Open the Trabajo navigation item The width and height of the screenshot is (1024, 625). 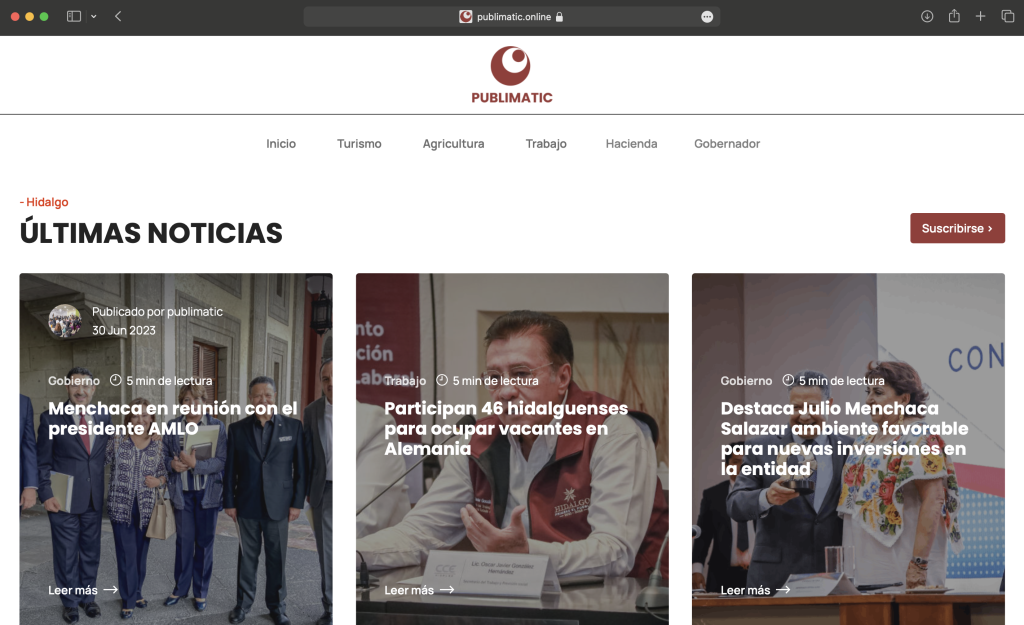pyautogui.click(x=546, y=144)
